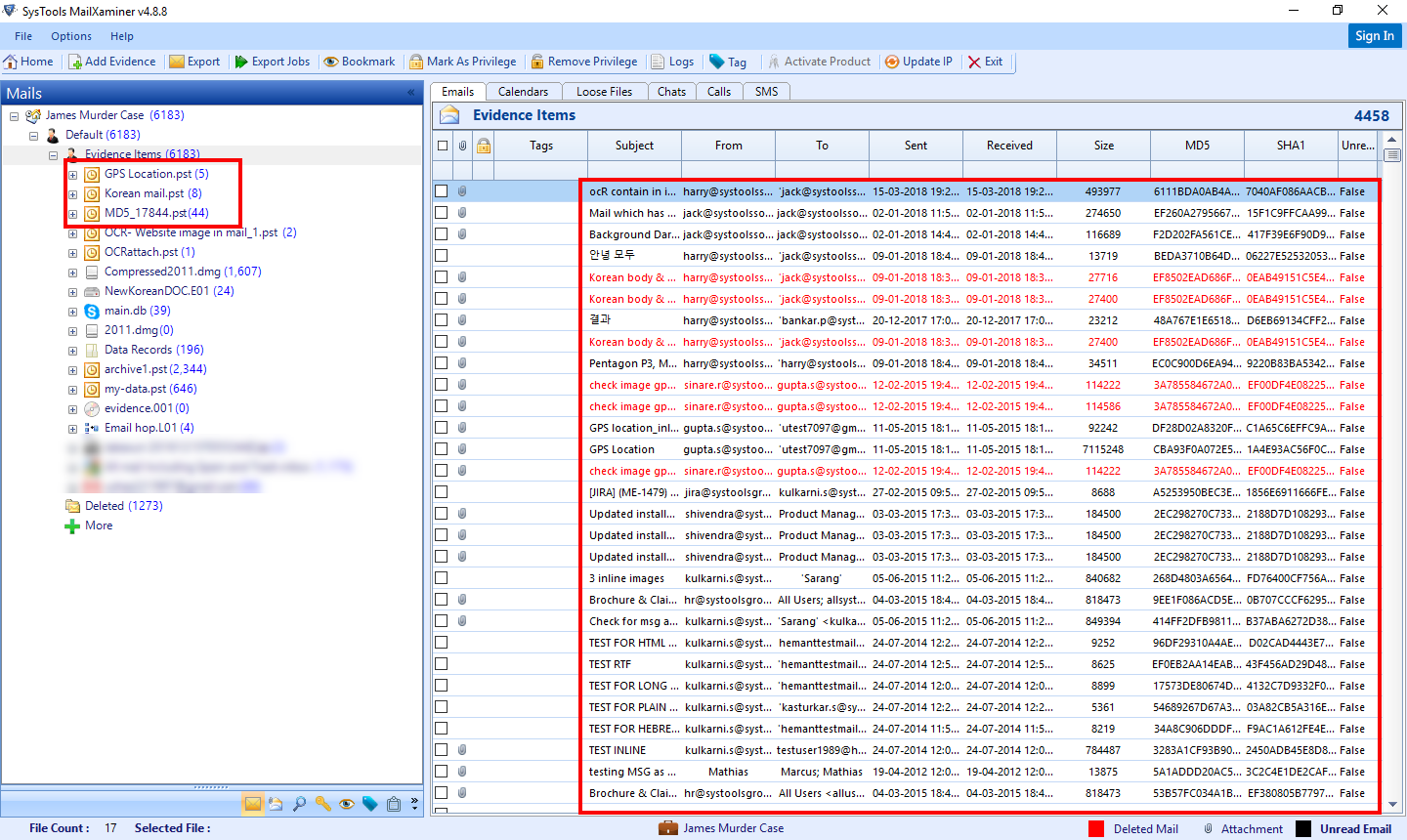Click the Sign In button
The height and width of the screenshot is (840, 1407).
click(x=1374, y=35)
